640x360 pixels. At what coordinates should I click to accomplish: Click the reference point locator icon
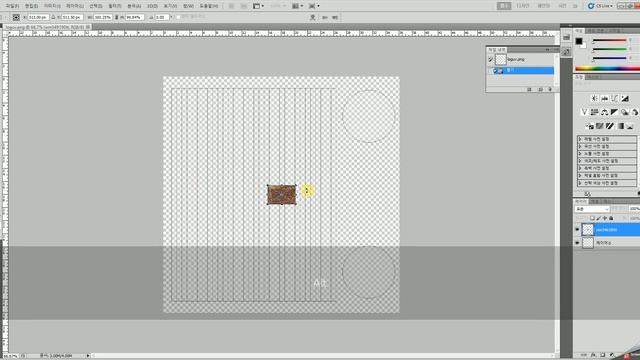(x=16, y=17)
